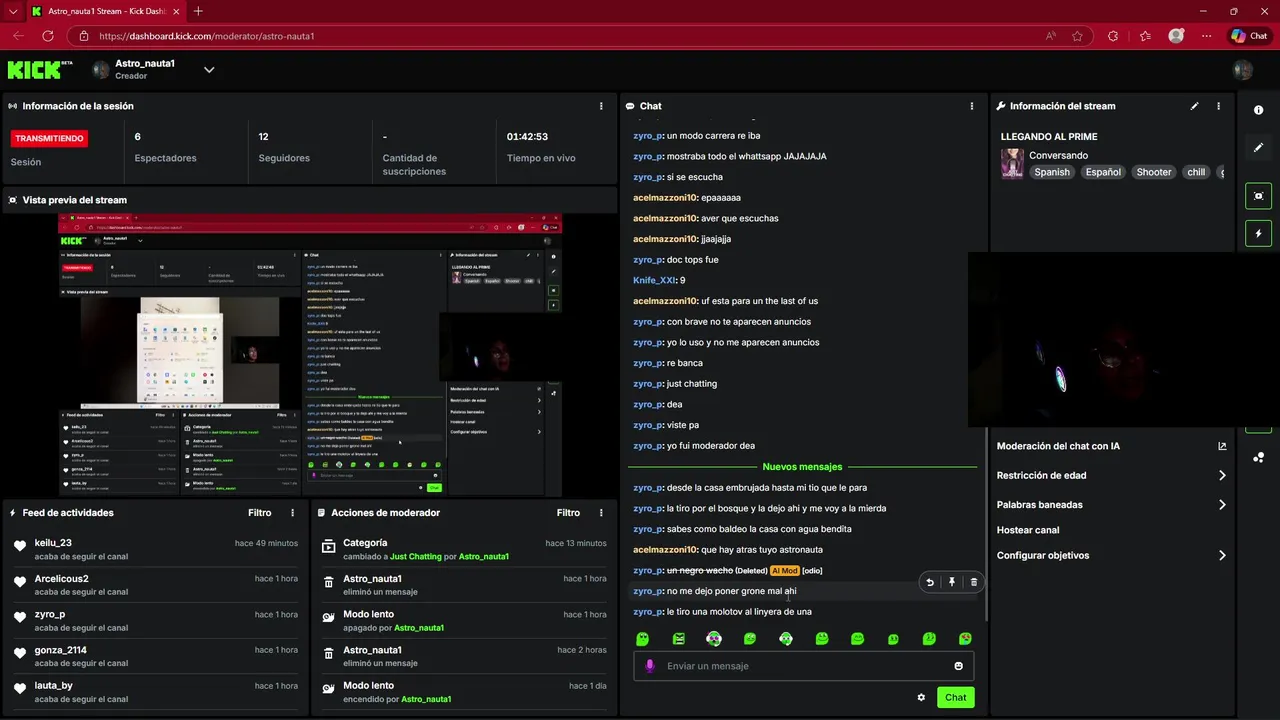This screenshot has width=1280, height=720.
Task: Click the Shooter tag chip
Action: [1153, 172]
